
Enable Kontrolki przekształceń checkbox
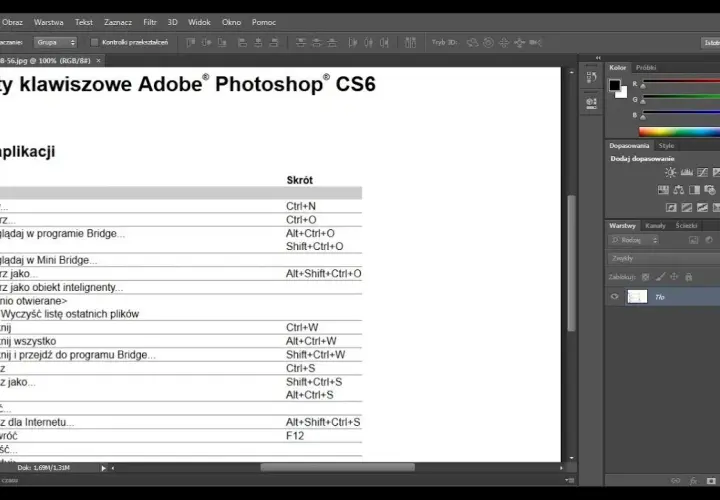pyautogui.click(x=94, y=42)
